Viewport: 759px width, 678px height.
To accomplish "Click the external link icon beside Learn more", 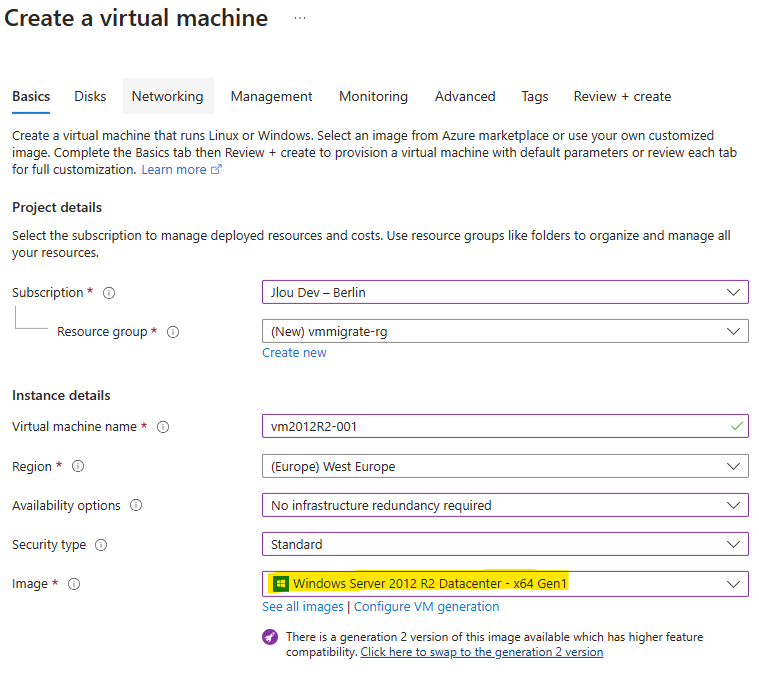I will pos(216,169).
